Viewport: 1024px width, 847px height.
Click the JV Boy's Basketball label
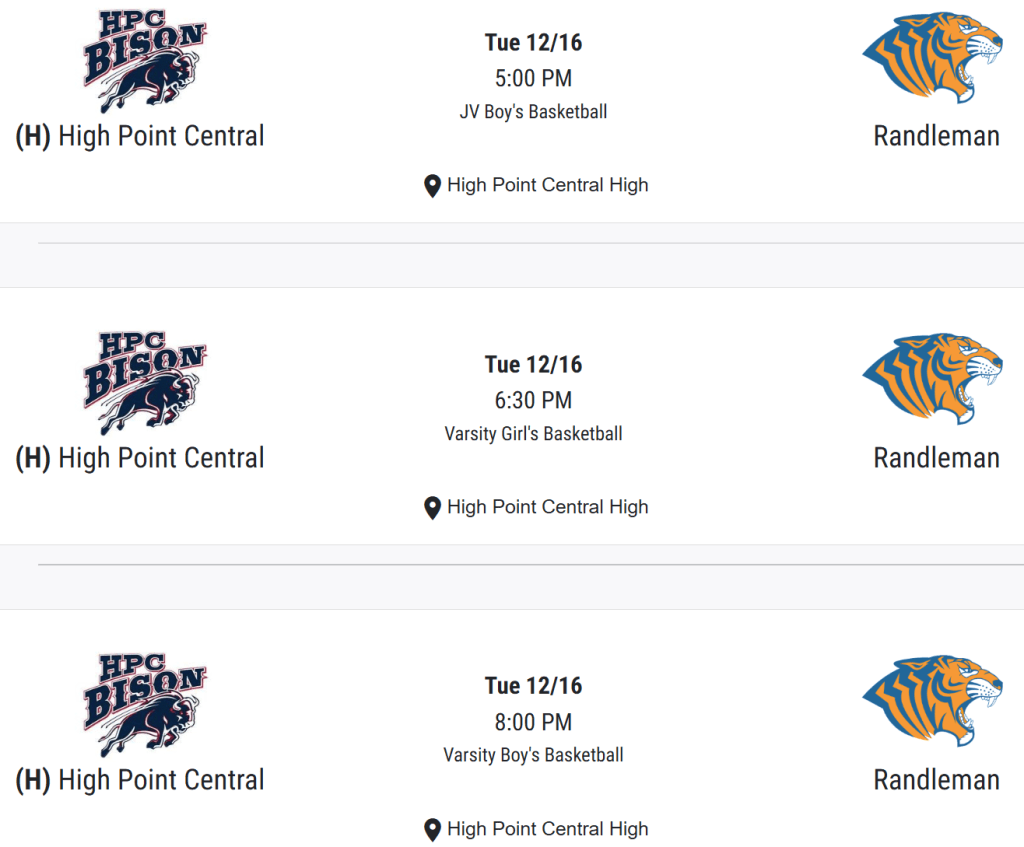pyautogui.click(x=533, y=112)
